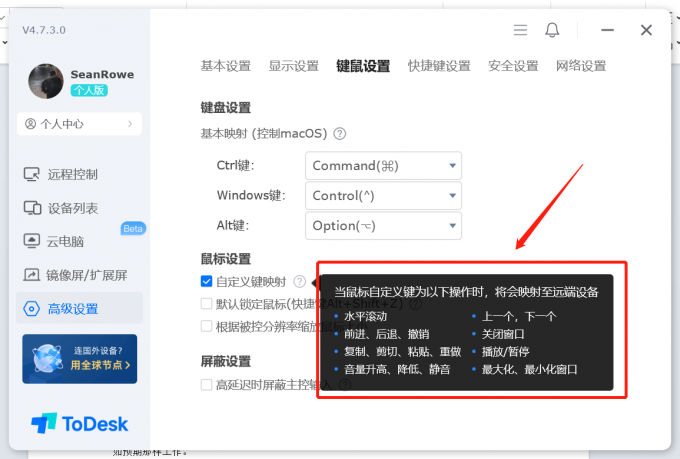680x459 pixels.
Task: Open the Windows键 Control dropdown
Action: click(383, 196)
